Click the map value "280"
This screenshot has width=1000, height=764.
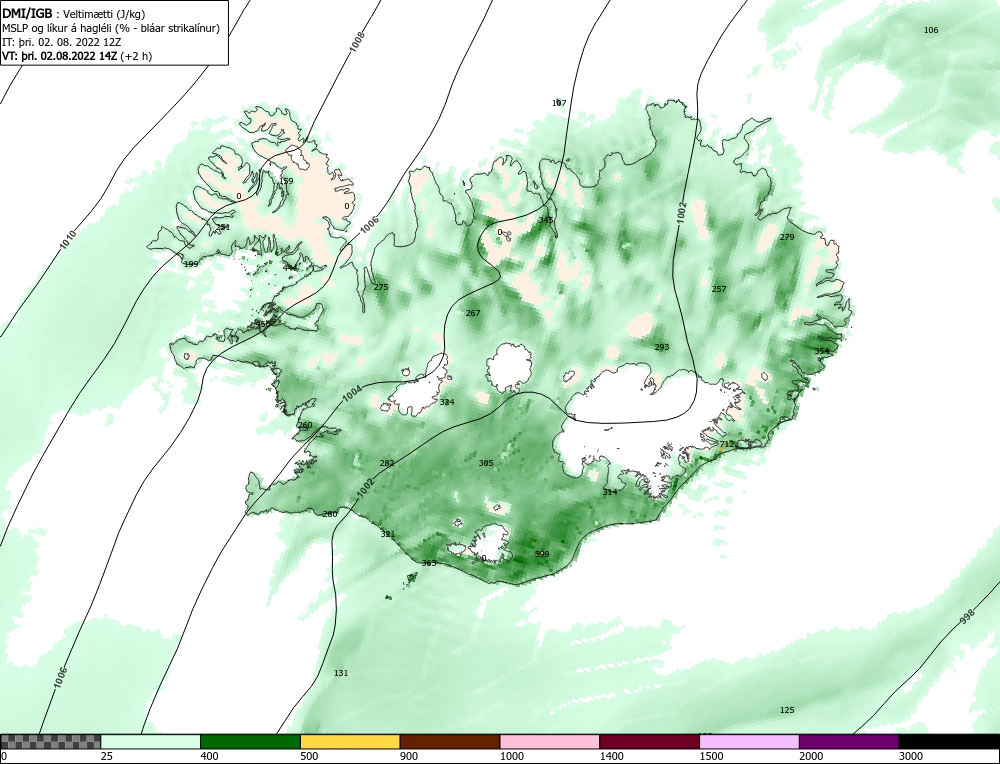(330, 514)
